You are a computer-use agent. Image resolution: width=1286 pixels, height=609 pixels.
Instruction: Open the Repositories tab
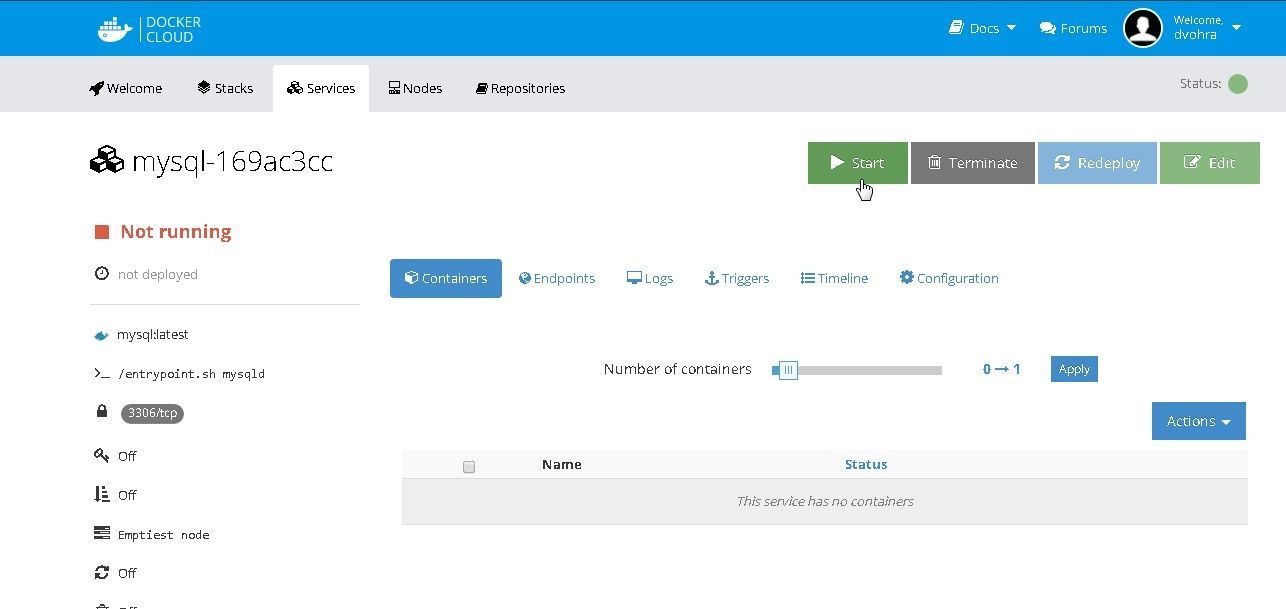point(520,88)
